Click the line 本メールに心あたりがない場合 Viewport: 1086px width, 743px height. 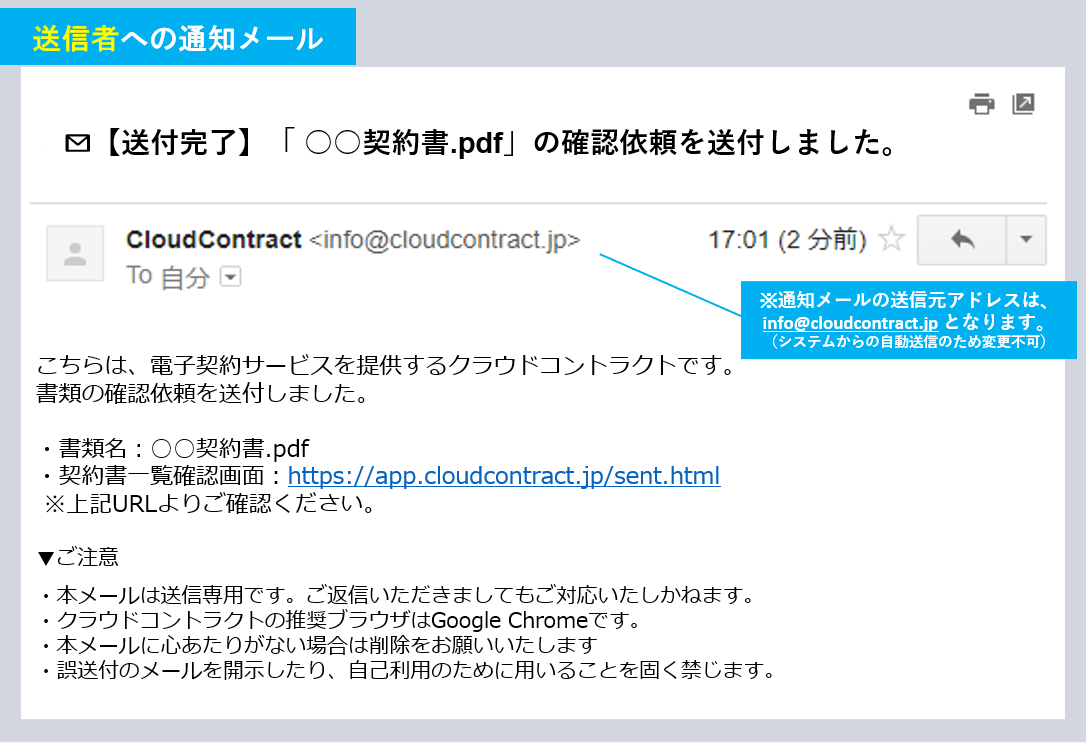click(x=320, y=645)
